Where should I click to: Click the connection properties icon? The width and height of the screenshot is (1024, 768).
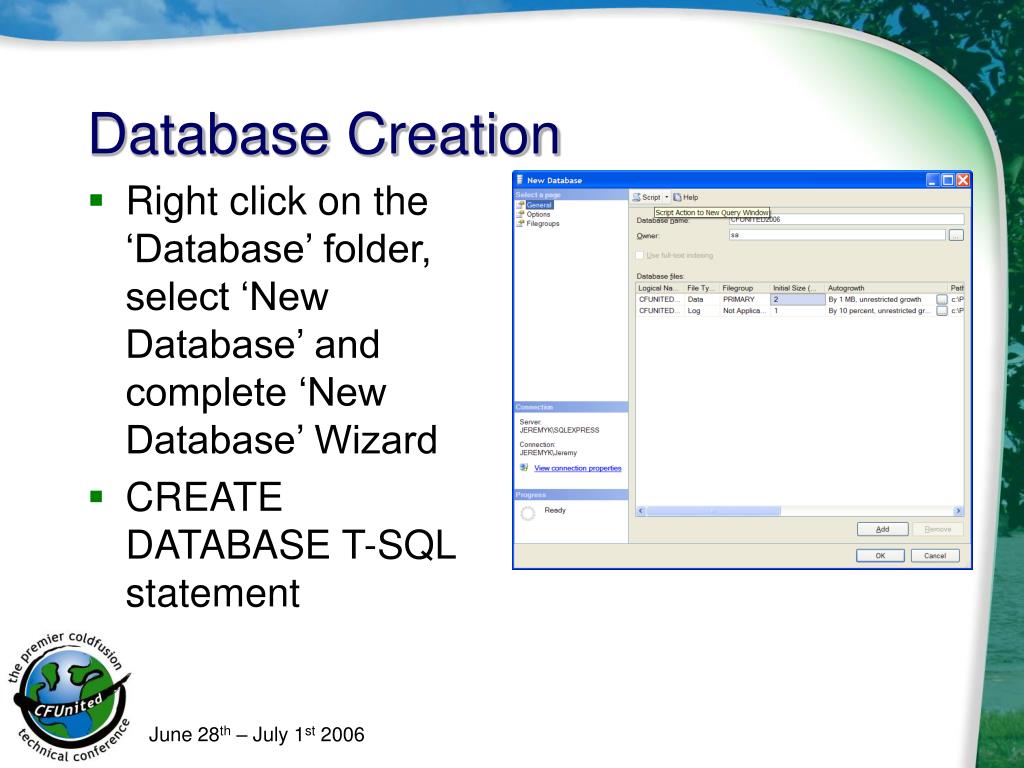(524, 468)
